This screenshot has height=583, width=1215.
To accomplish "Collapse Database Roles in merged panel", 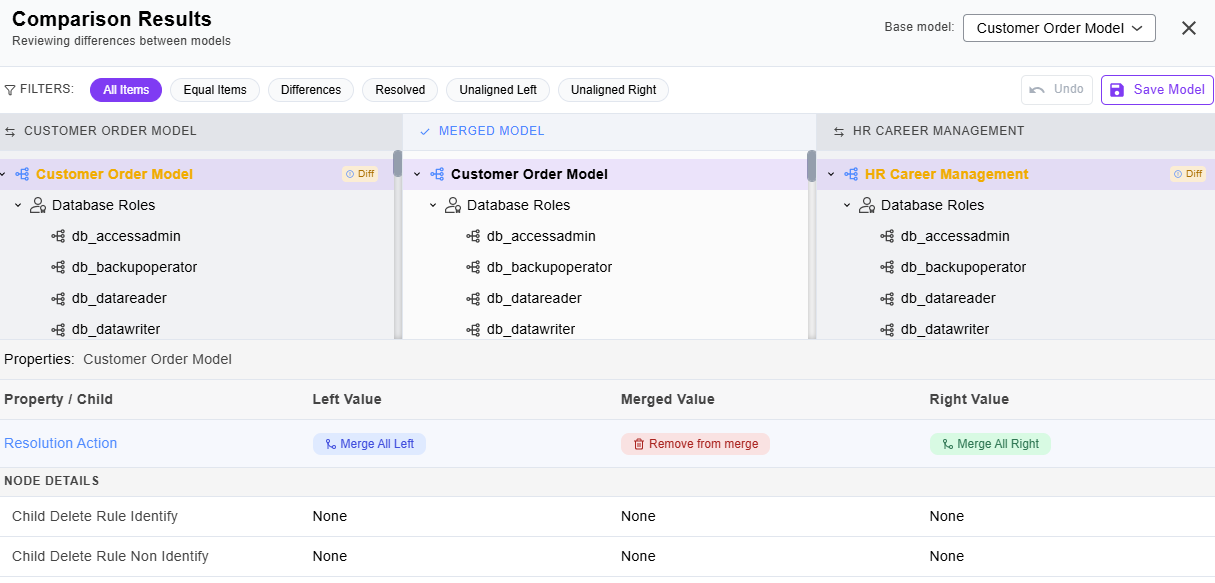I will coord(433,205).
